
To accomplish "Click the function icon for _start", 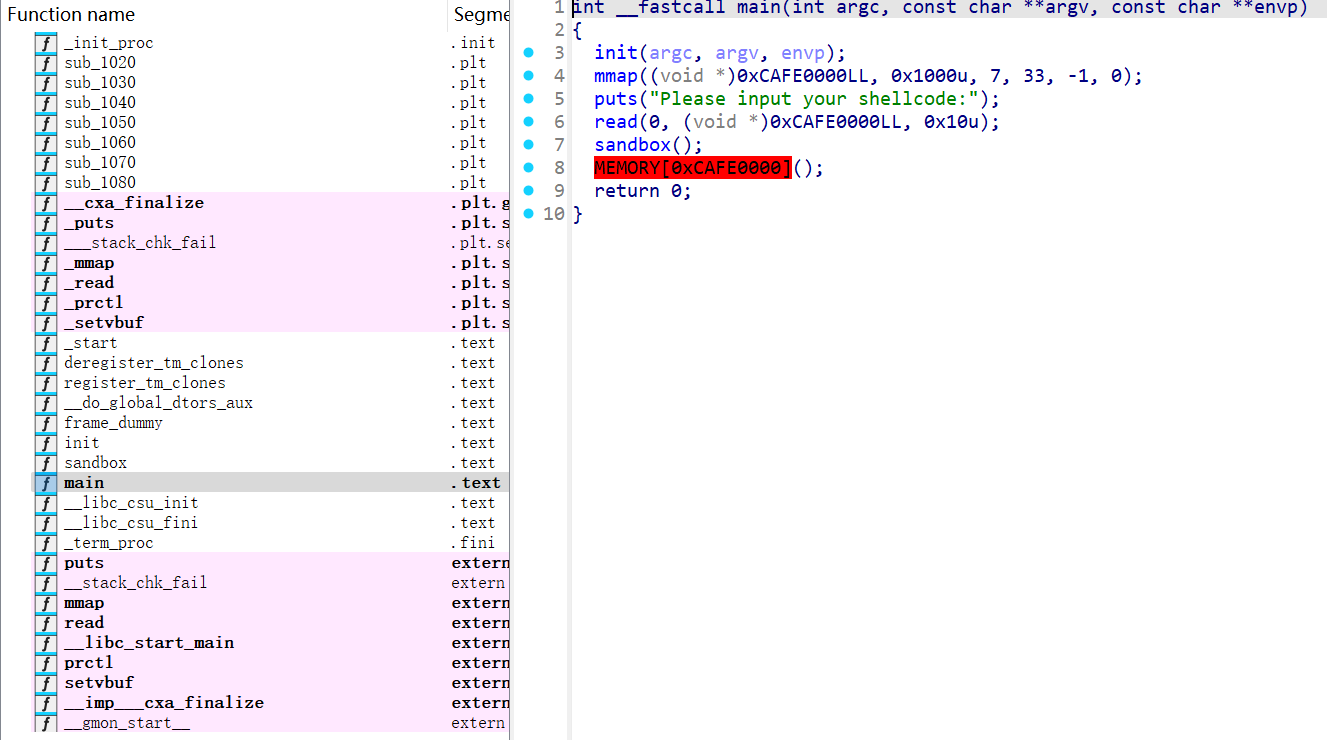I will coord(46,343).
